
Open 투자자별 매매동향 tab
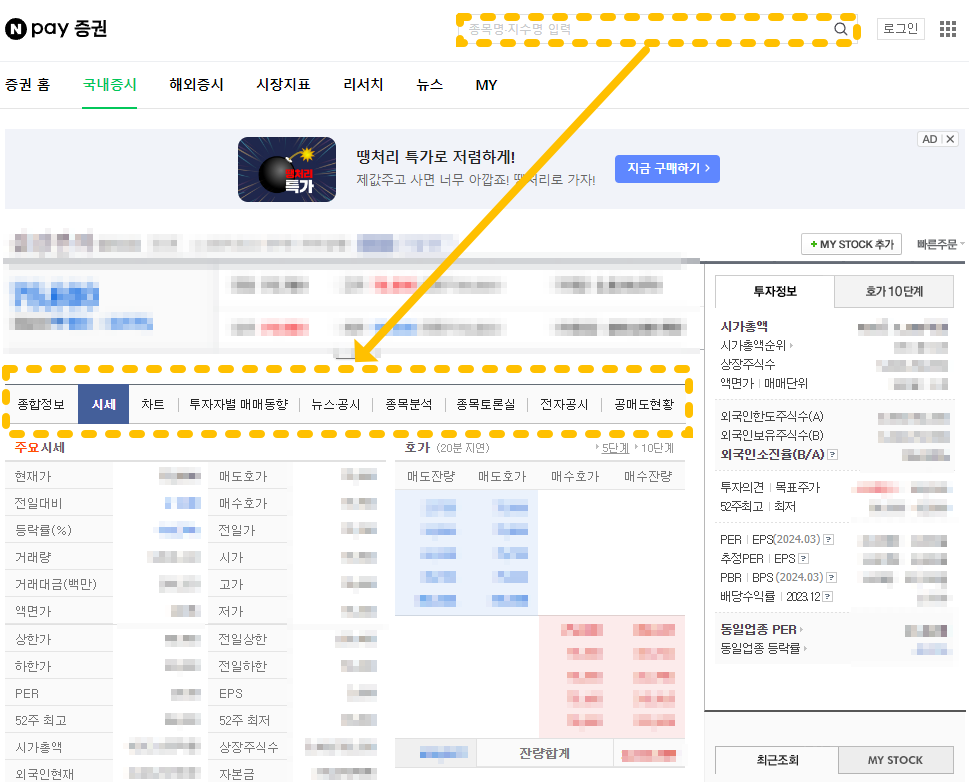239,404
